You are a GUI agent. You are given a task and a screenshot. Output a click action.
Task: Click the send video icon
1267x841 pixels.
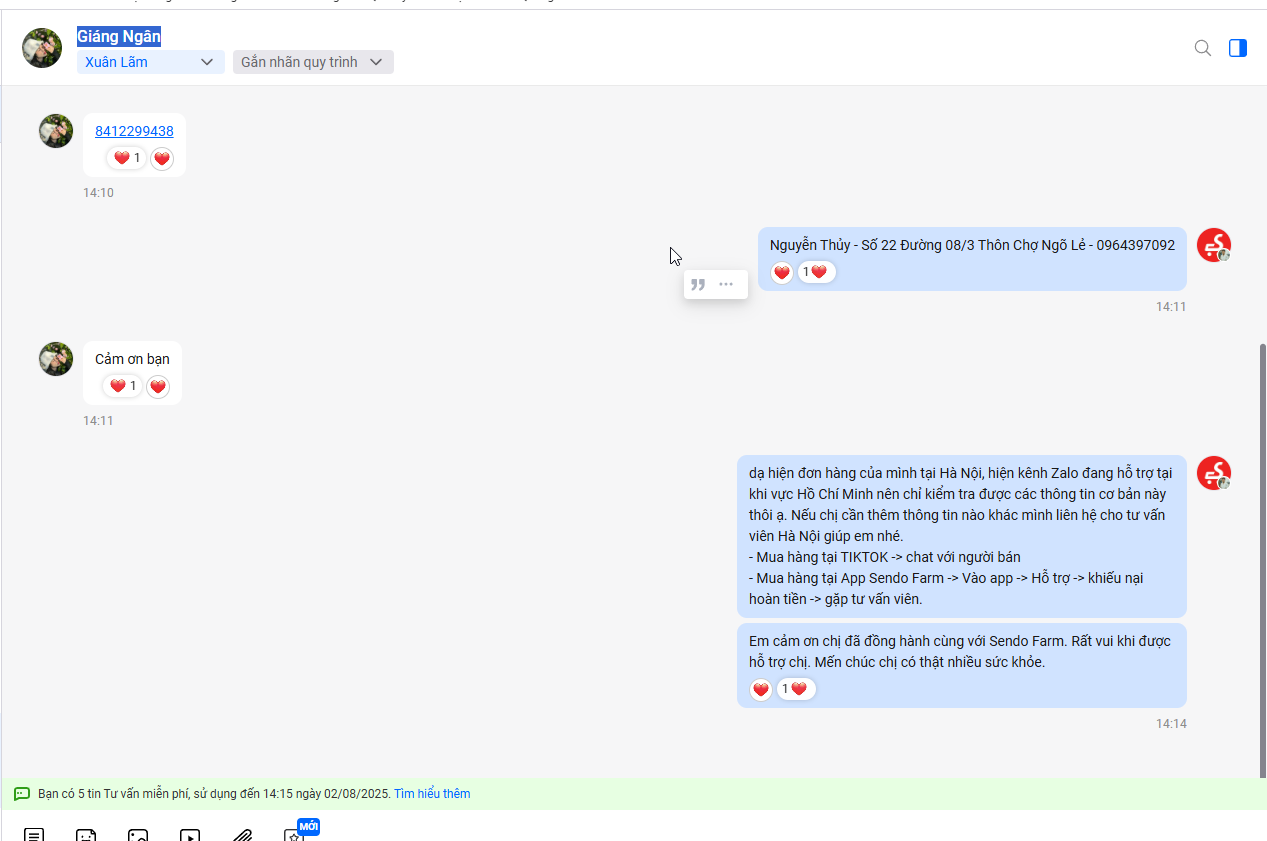(x=190, y=835)
